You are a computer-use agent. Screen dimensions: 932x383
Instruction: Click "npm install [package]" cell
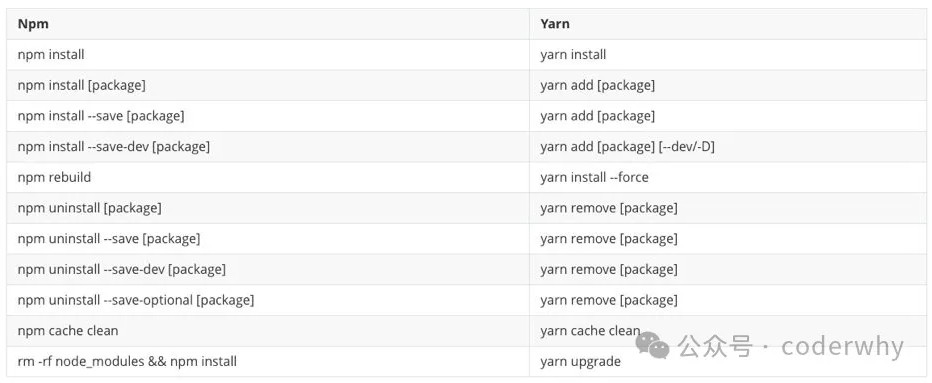pyautogui.click(x=268, y=85)
